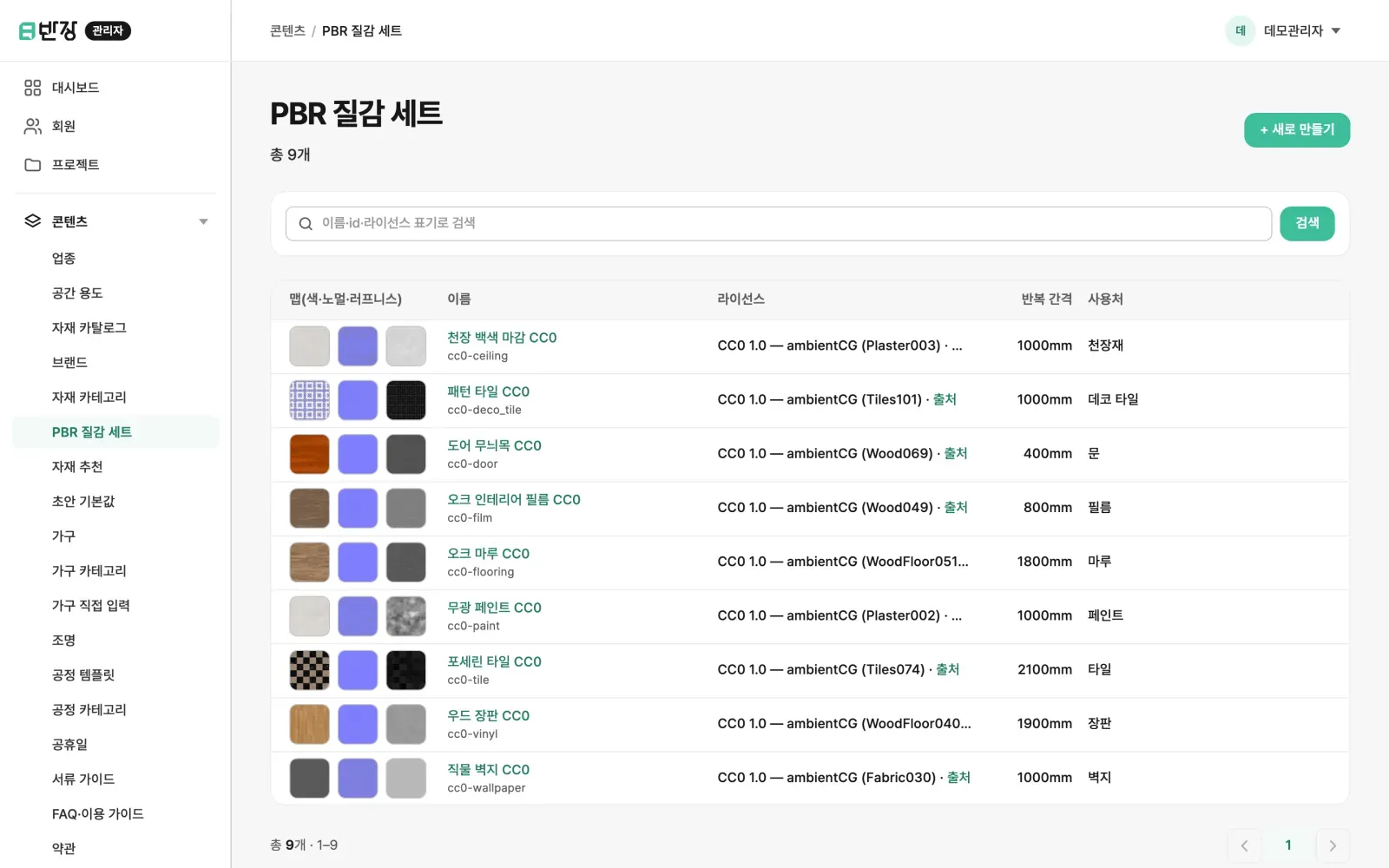The image size is (1389, 868).
Task: Click the 관리자 badge
Action: 108,31
